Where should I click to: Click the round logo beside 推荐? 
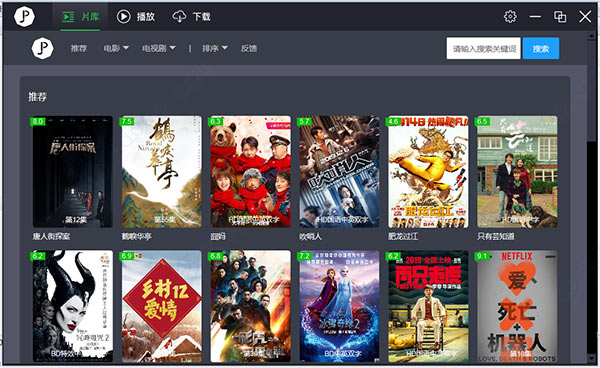(42, 48)
